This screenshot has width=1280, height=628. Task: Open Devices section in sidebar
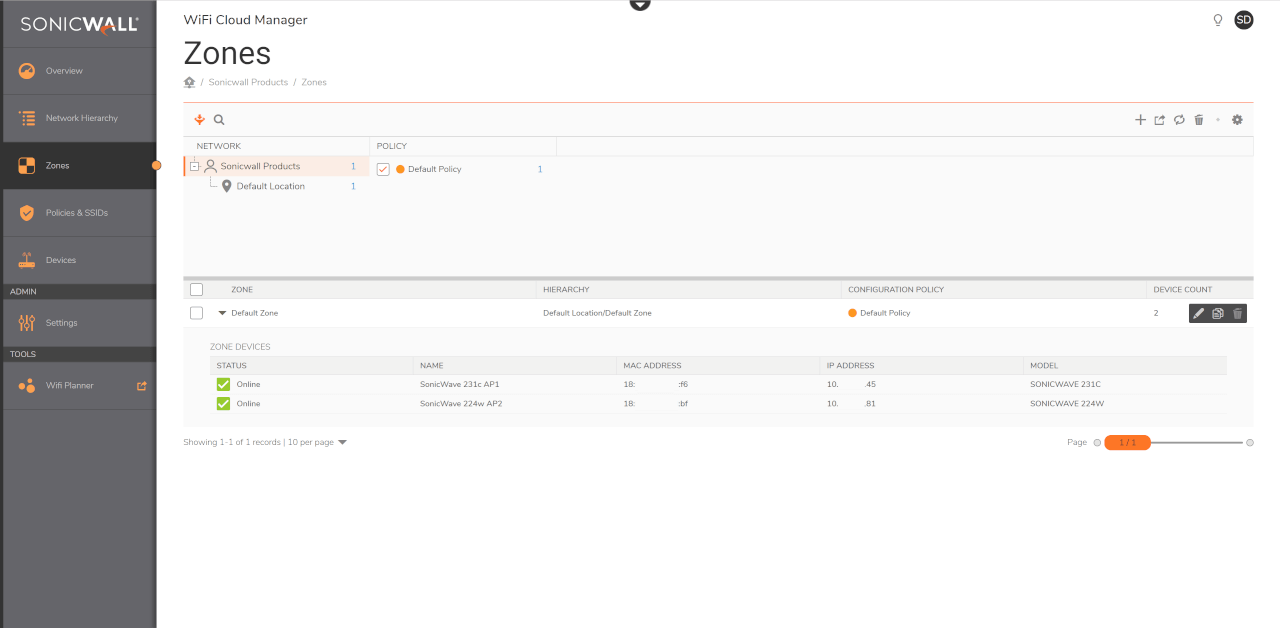tap(78, 260)
